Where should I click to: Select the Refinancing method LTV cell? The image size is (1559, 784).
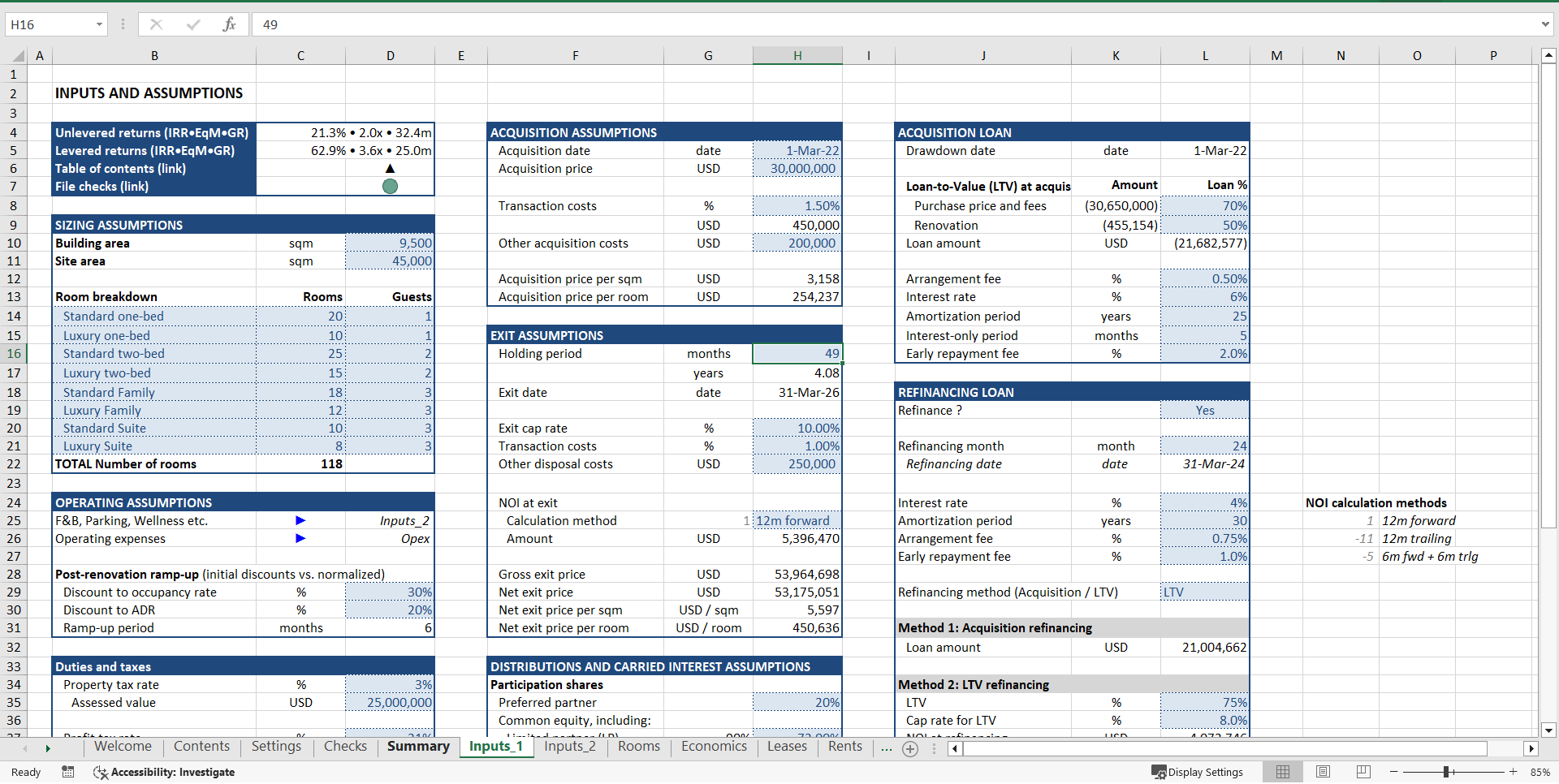click(x=1205, y=592)
